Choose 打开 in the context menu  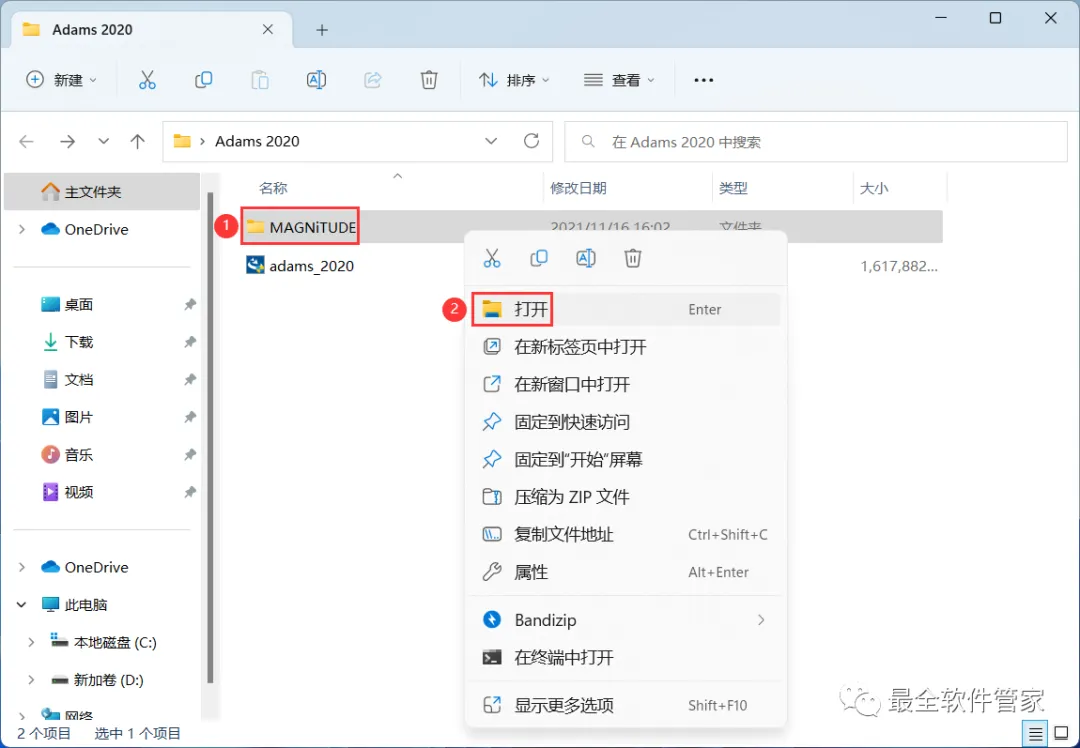coord(625,309)
